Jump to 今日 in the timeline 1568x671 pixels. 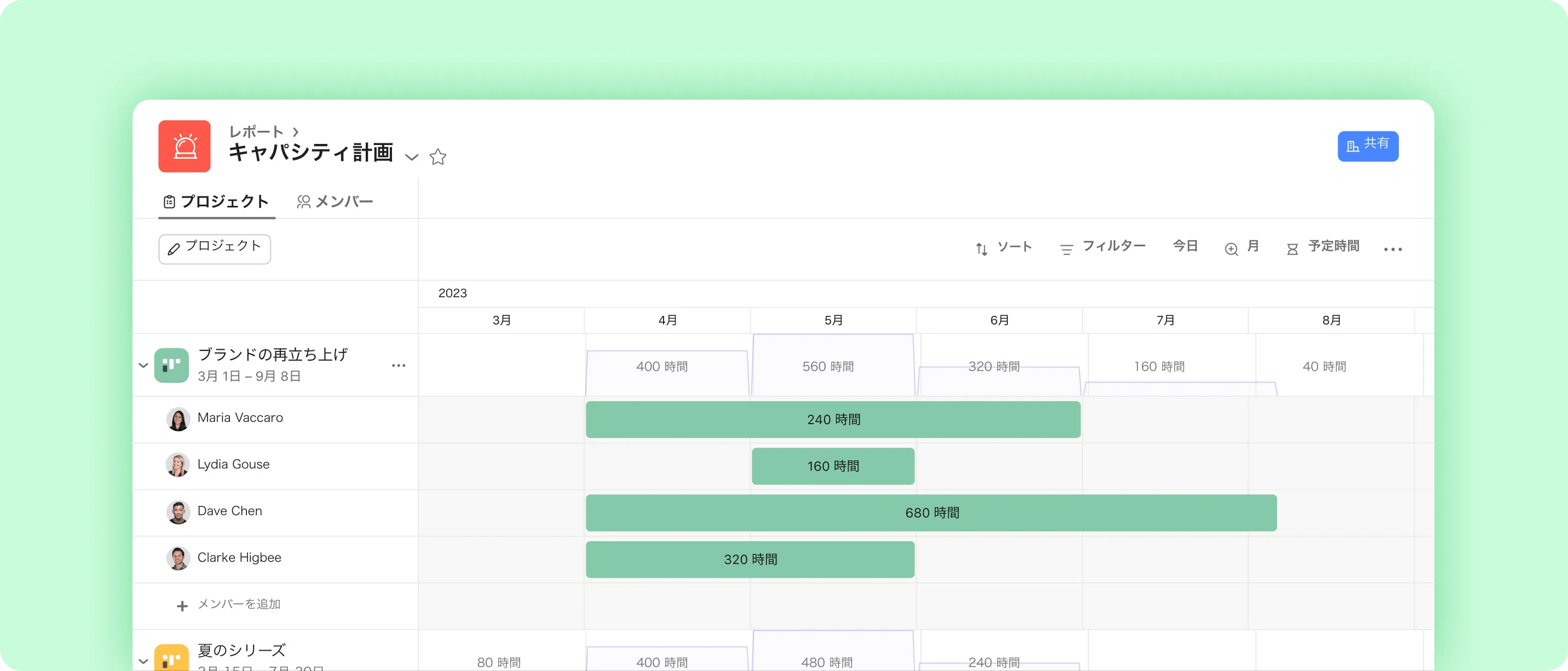pos(1185,246)
